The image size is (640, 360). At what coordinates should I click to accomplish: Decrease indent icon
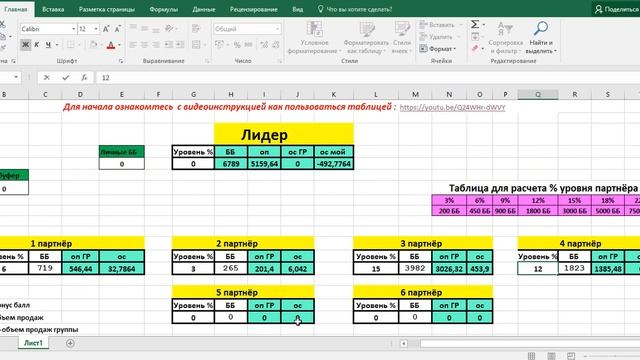tap(168, 45)
